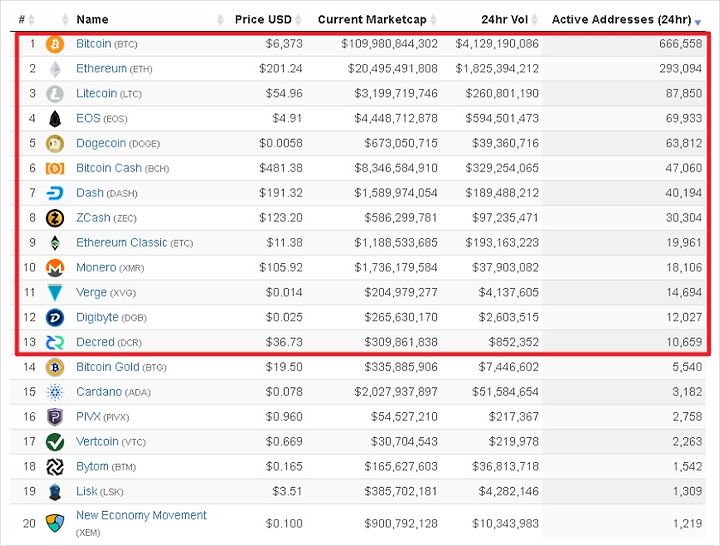Select Monero active addresses 18,106
The width and height of the screenshot is (720, 546).
tap(684, 267)
